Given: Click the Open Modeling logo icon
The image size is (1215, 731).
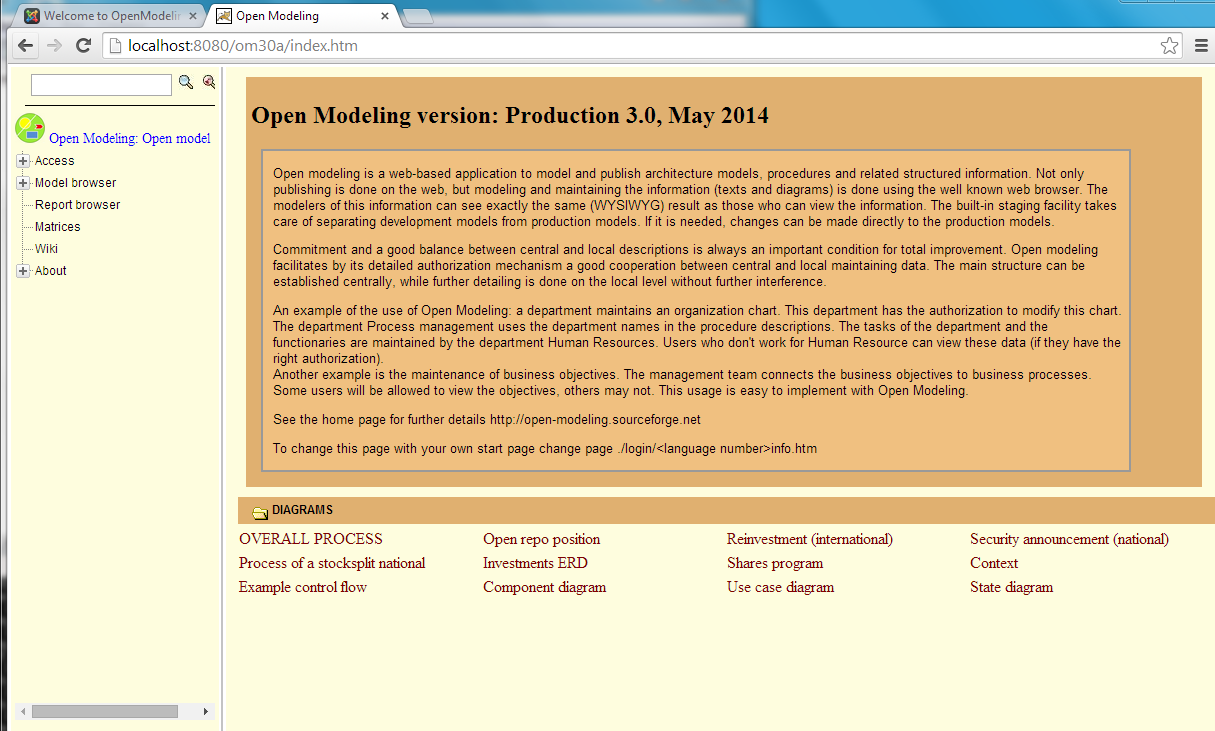Looking at the screenshot, I should point(29,128).
